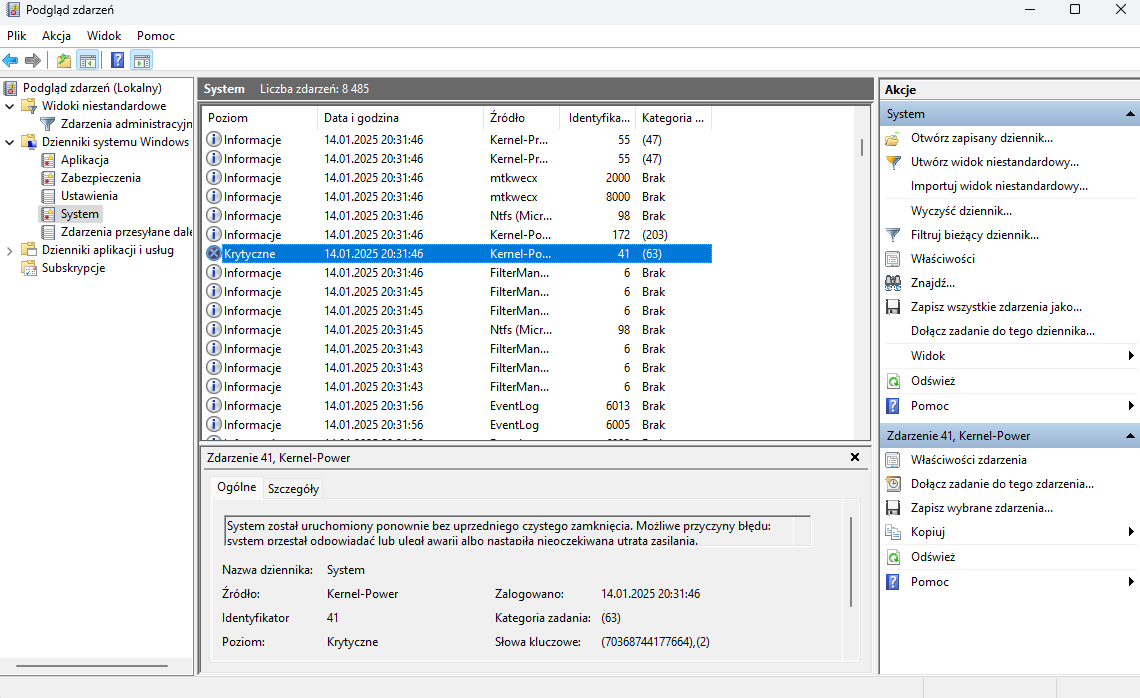The width and height of the screenshot is (1140, 698).
Task: Click the Znajdź binoculars action
Action: click(932, 283)
